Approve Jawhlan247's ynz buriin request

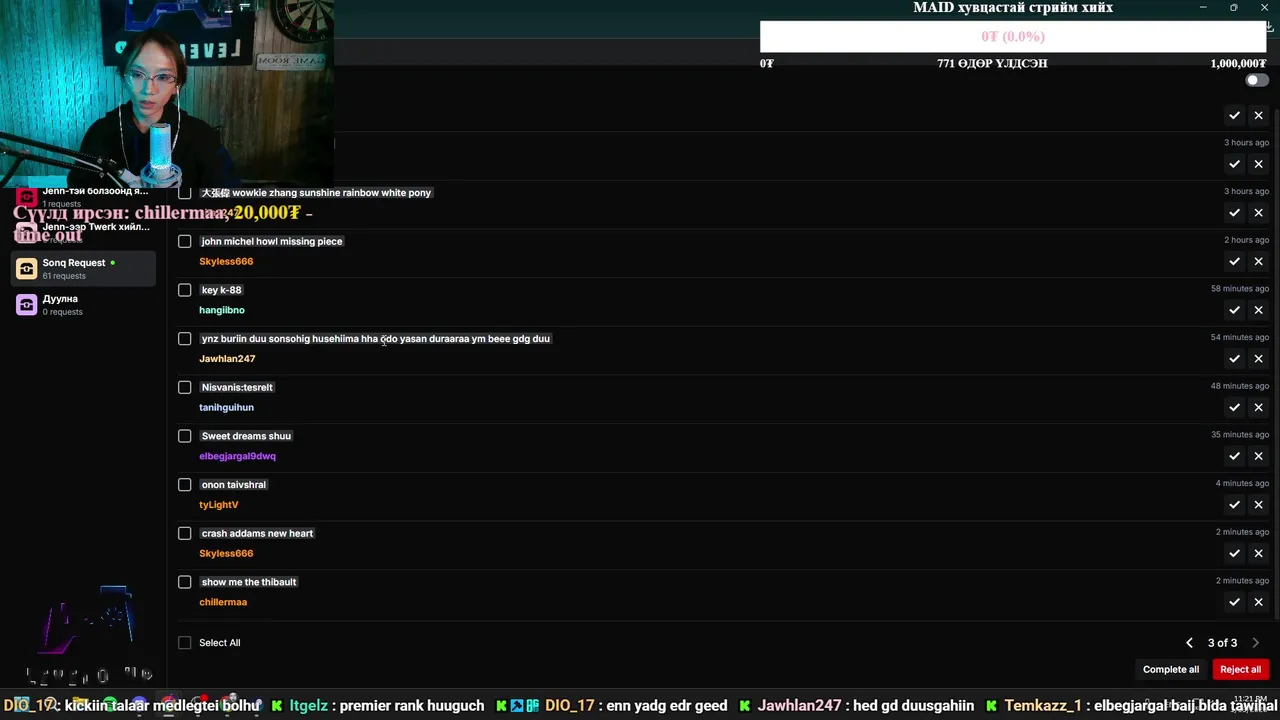click(x=1234, y=359)
